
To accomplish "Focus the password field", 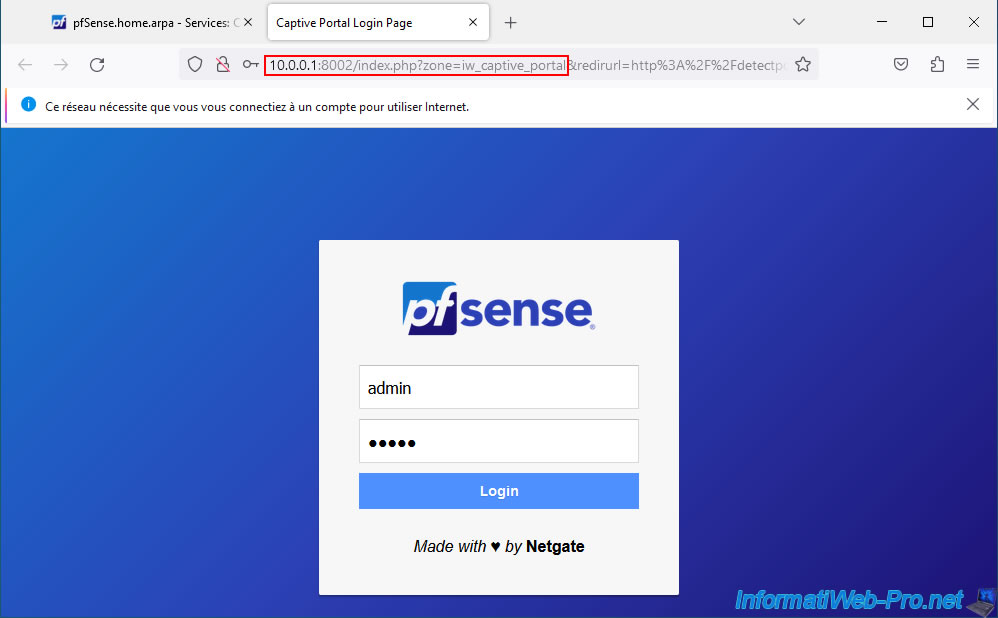I will pyautogui.click(x=499, y=441).
